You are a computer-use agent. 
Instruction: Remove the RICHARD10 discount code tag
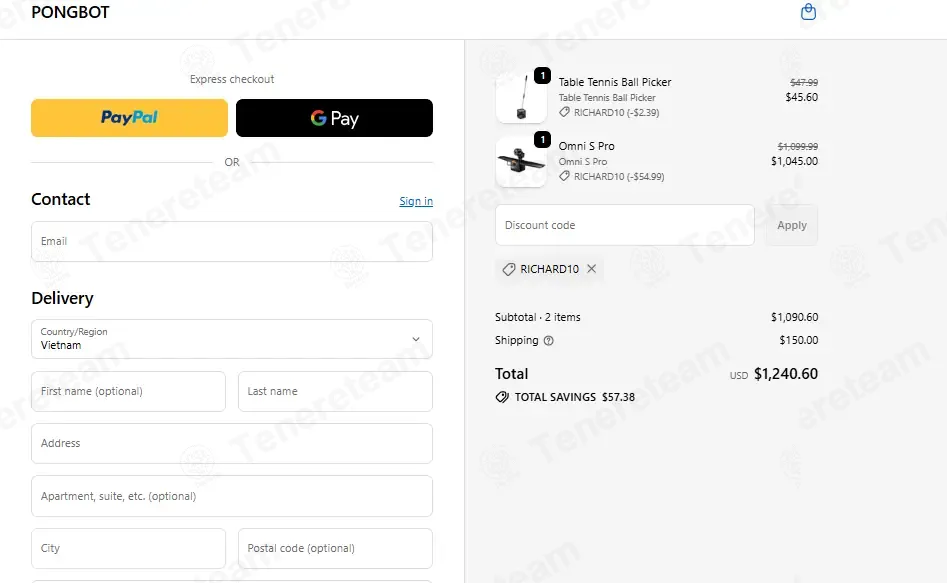[x=591, y=269]
